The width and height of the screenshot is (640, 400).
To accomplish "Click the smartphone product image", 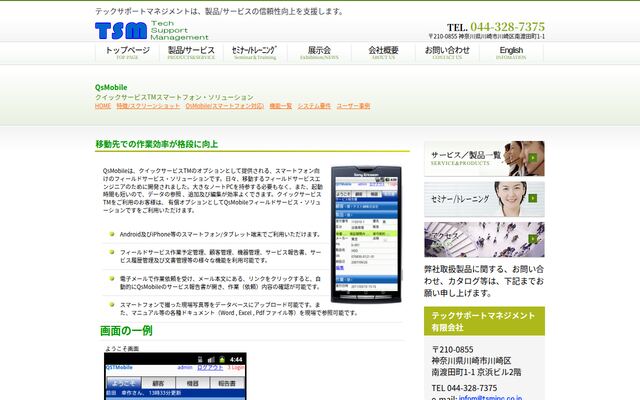I will 366,234.
